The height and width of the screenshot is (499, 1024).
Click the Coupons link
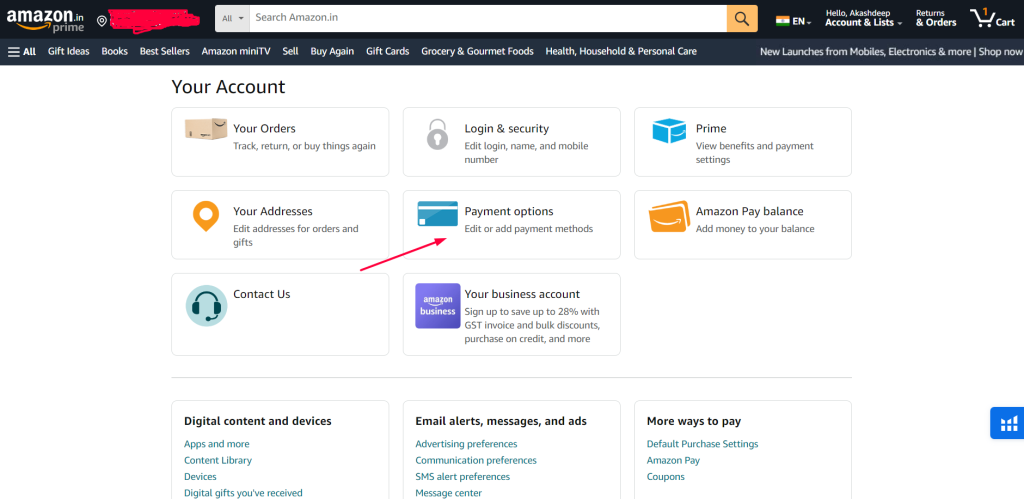[x=666, y=477]
